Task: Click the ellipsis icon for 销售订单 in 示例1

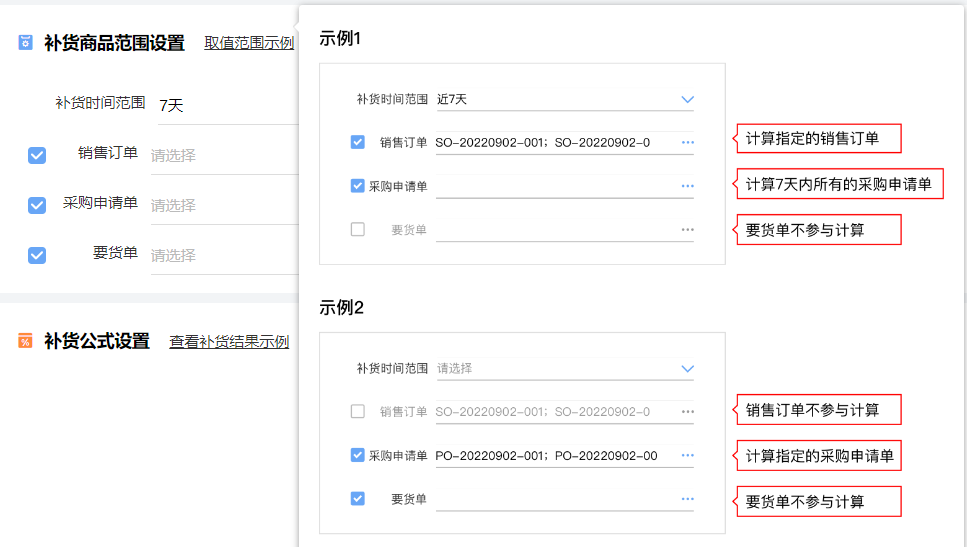Action: pyautogui.click(x=687, y=143)
